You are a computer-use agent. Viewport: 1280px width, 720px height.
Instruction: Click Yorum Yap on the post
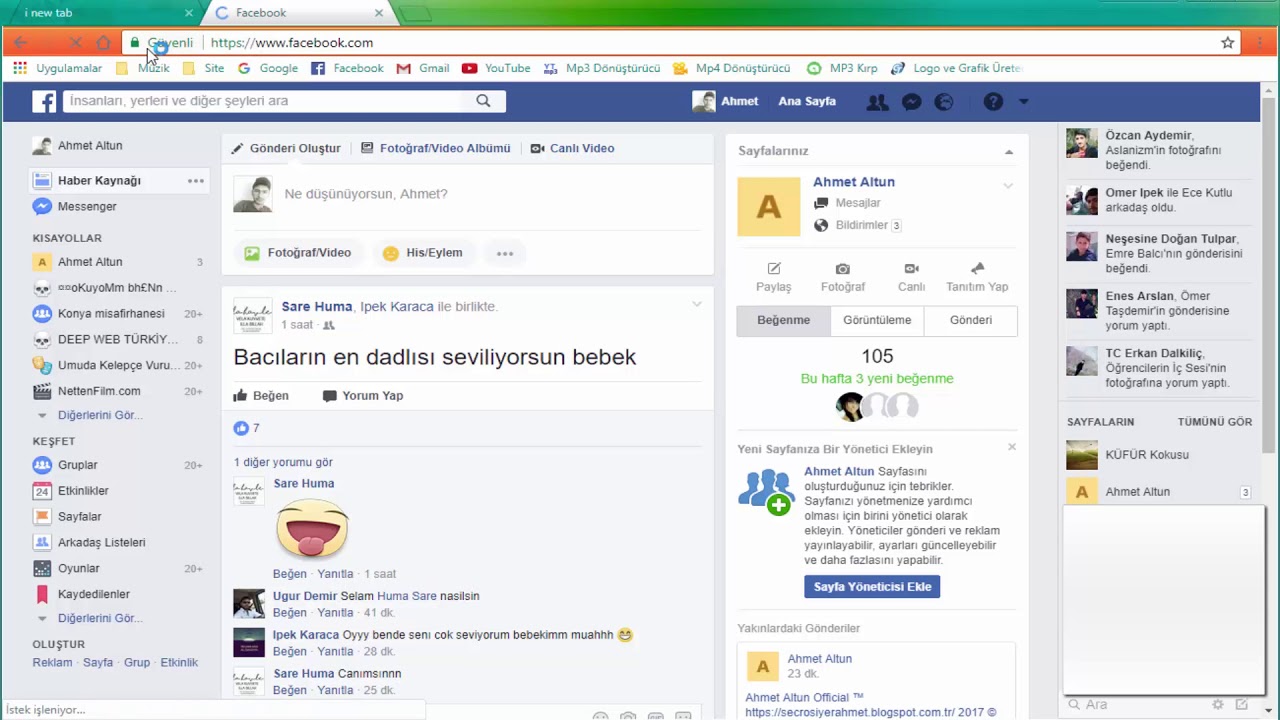click(363, 396)
